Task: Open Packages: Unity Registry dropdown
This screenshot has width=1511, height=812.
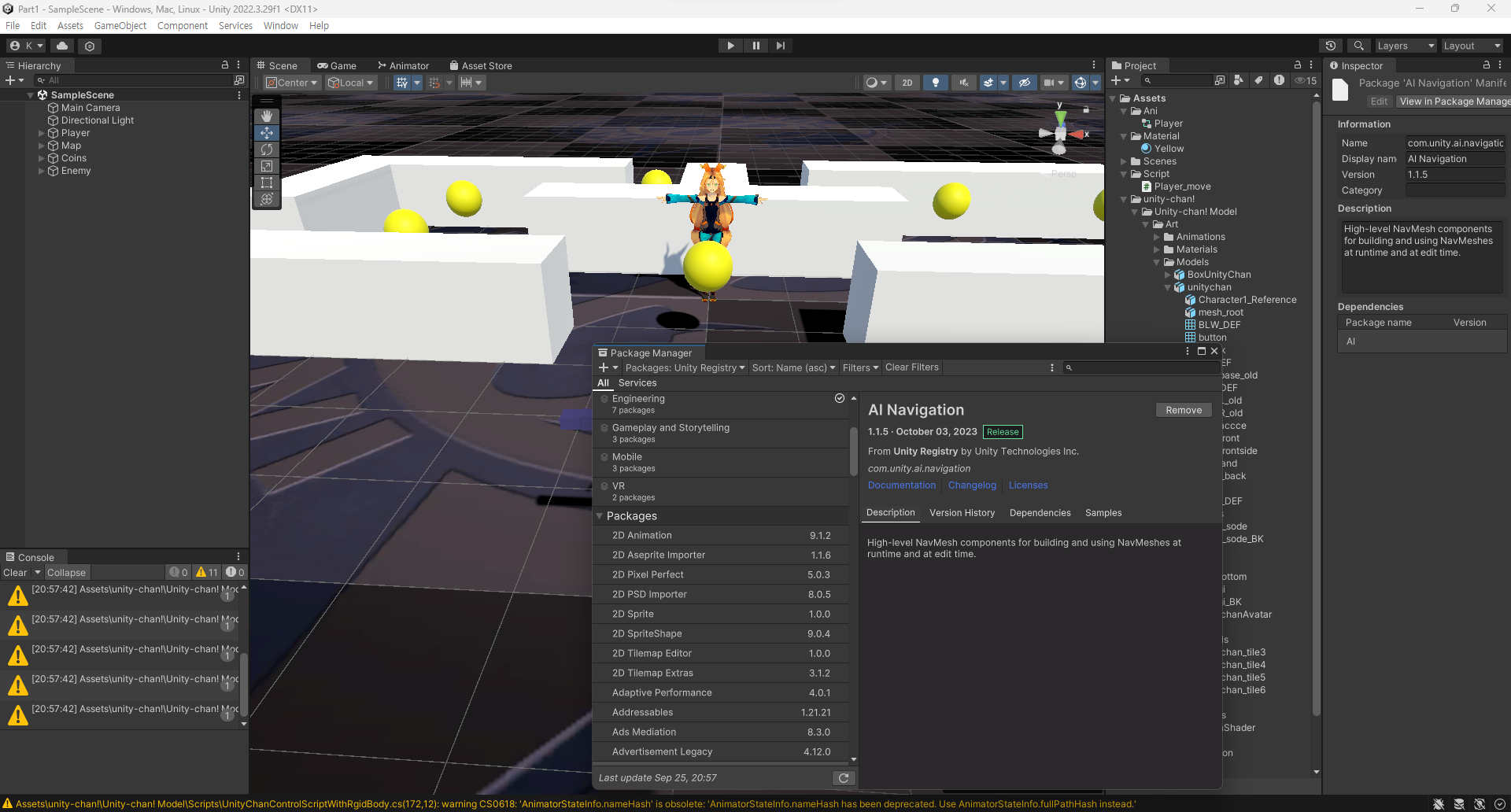Action: 685,367
